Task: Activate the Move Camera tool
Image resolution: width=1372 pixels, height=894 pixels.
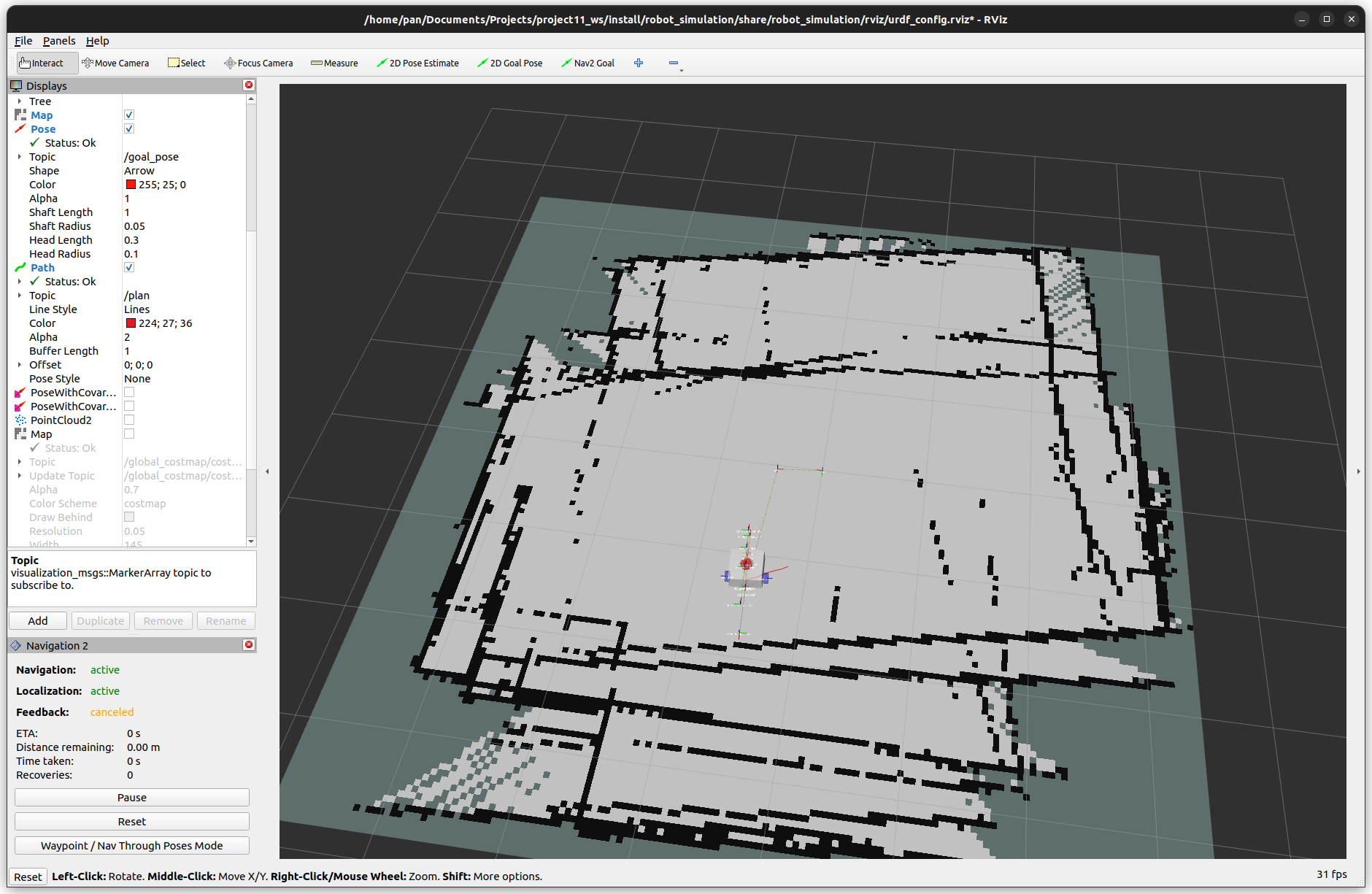Action: click(x=115, y=63)
